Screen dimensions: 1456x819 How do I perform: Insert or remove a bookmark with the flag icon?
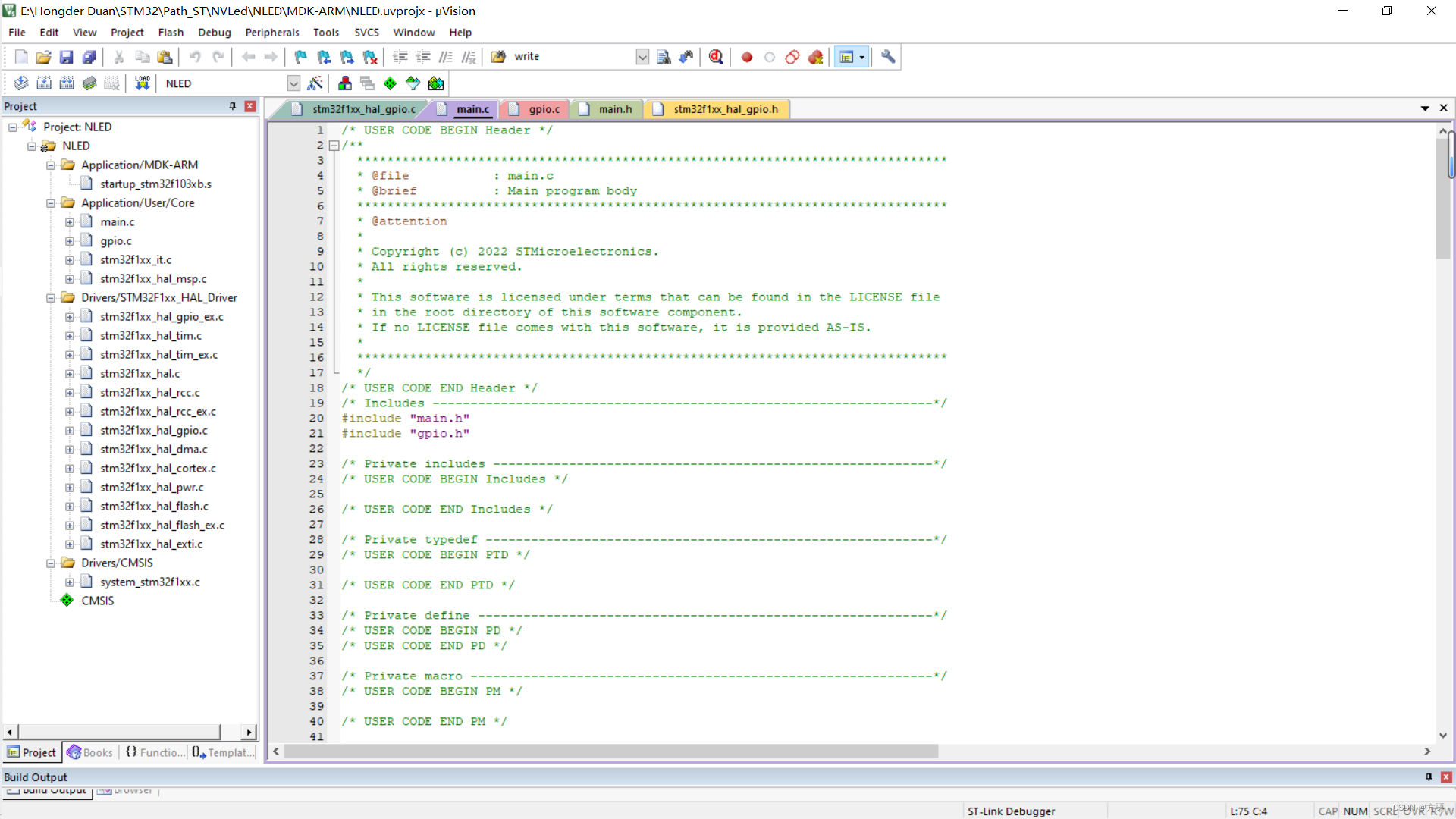(301, 57)
